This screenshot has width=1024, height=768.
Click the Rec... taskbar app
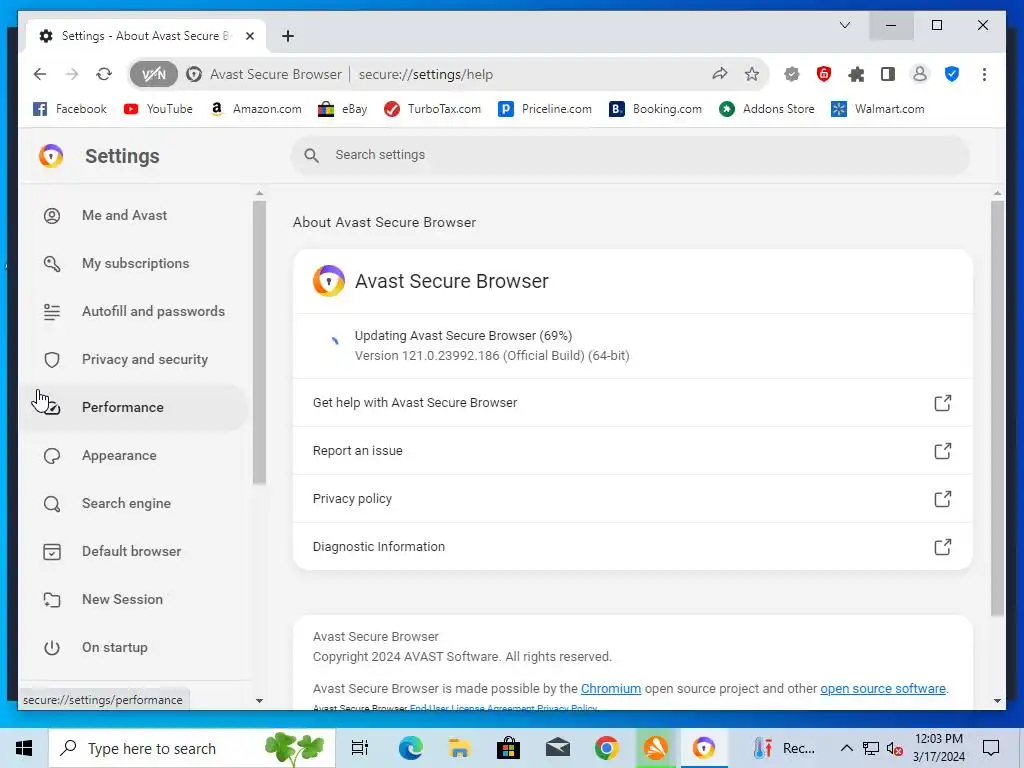point(784,748)
